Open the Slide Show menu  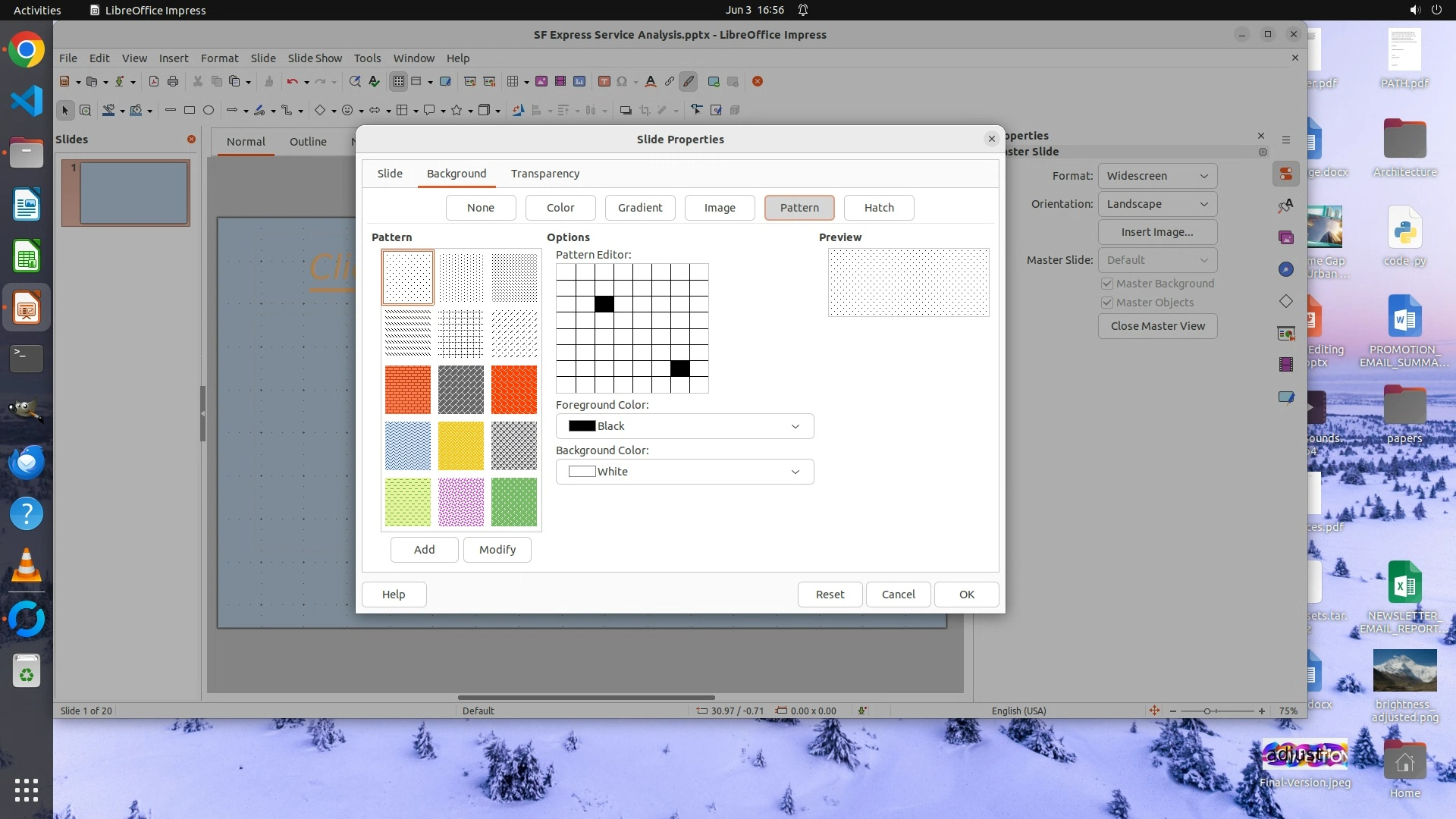click(314, 58)
